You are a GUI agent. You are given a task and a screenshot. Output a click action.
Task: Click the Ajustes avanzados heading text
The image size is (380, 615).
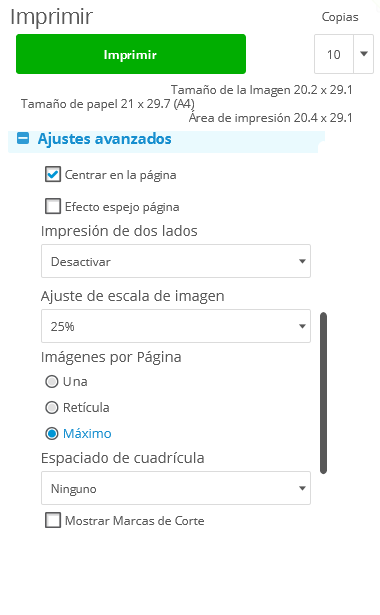[x=104, y=139]
